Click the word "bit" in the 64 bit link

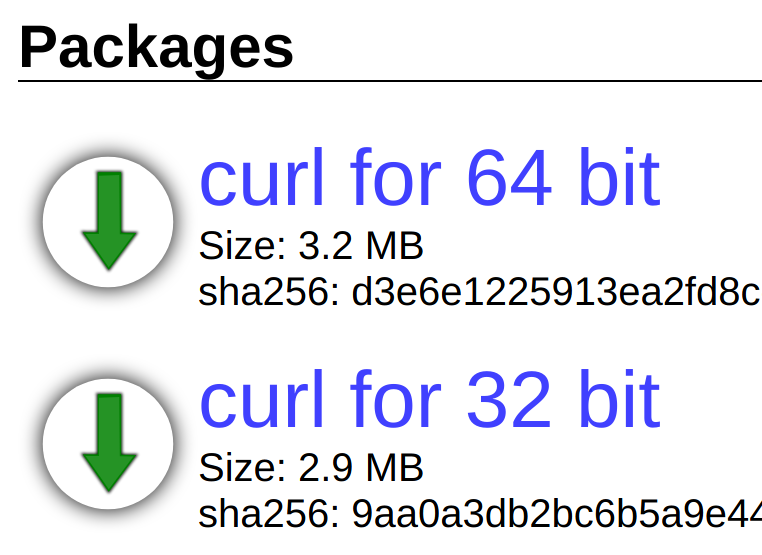[x=621, y=179]
